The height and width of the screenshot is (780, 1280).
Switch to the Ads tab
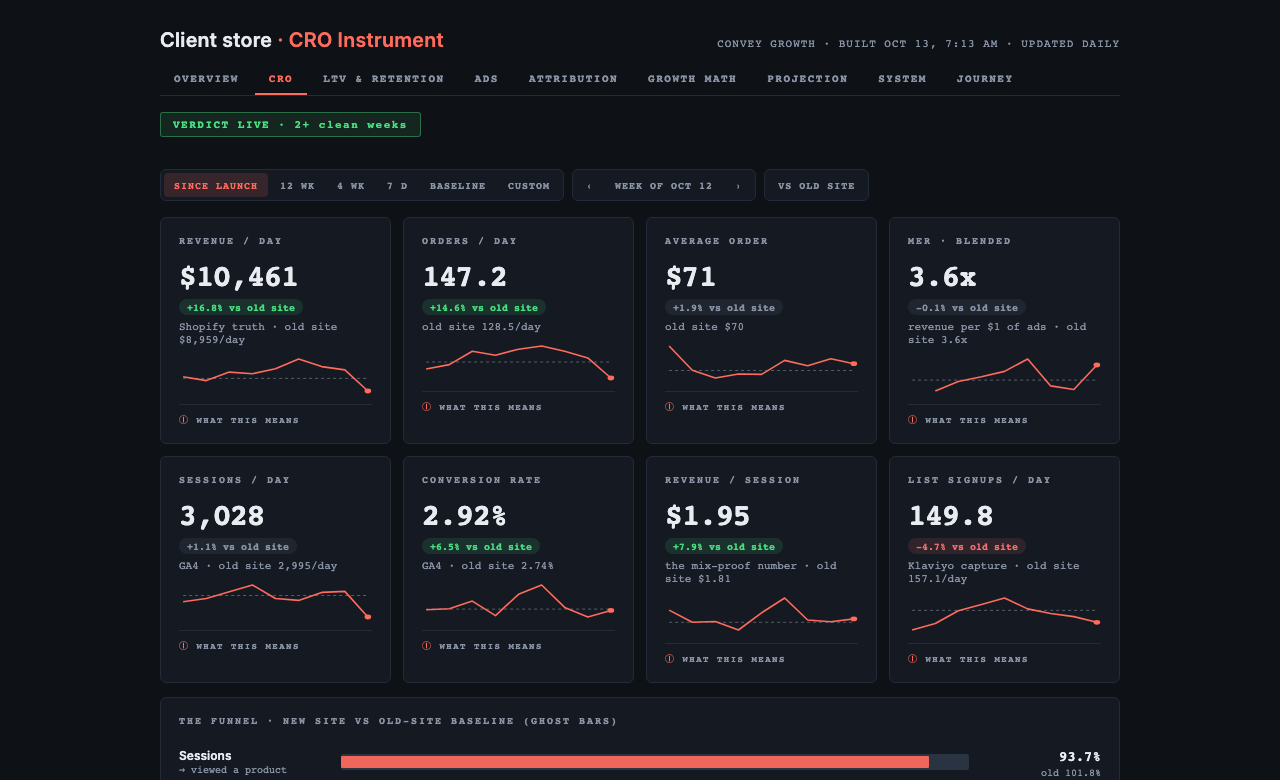point(486,79)
